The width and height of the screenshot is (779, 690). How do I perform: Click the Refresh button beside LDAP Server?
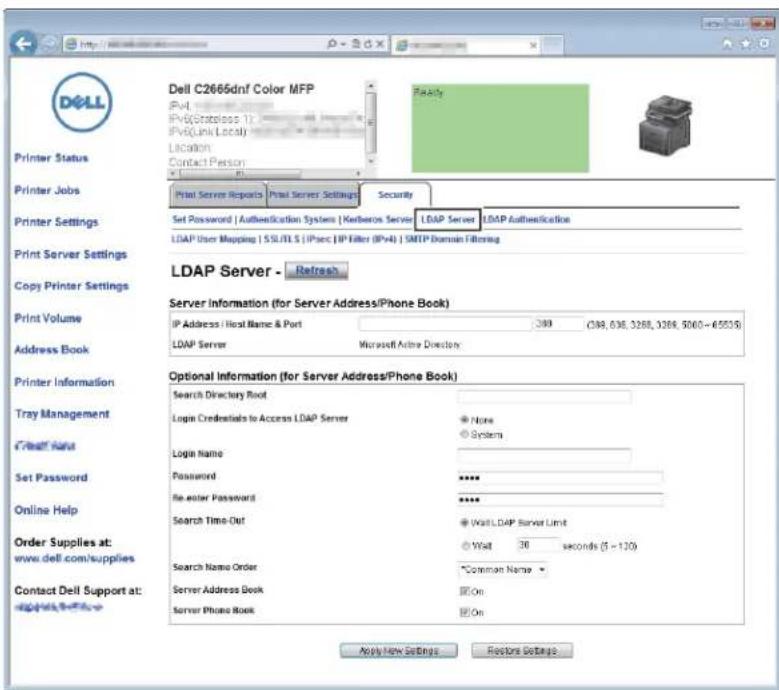click(316, 271)
